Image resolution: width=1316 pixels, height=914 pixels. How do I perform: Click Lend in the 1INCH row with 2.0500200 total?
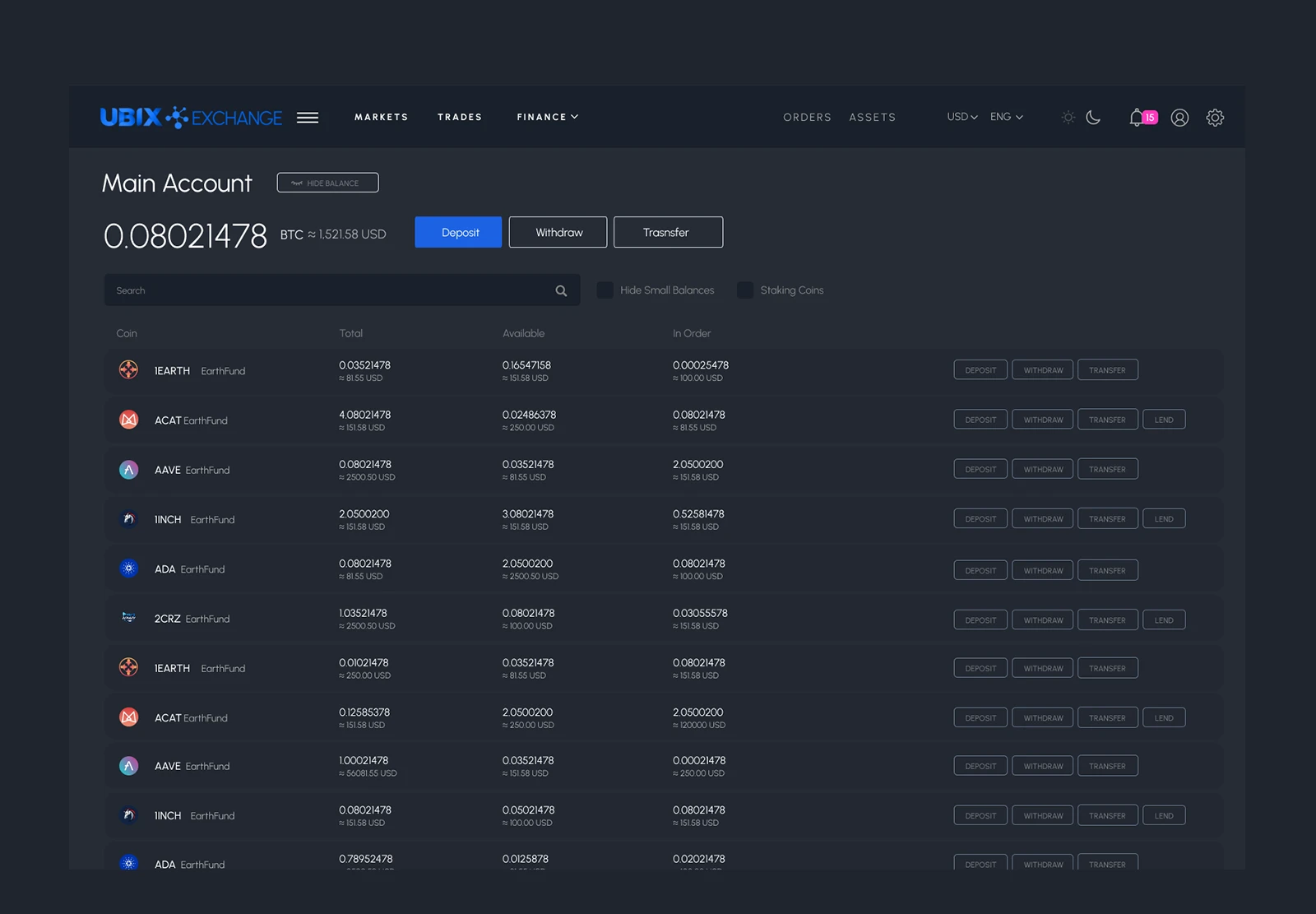1164,518
